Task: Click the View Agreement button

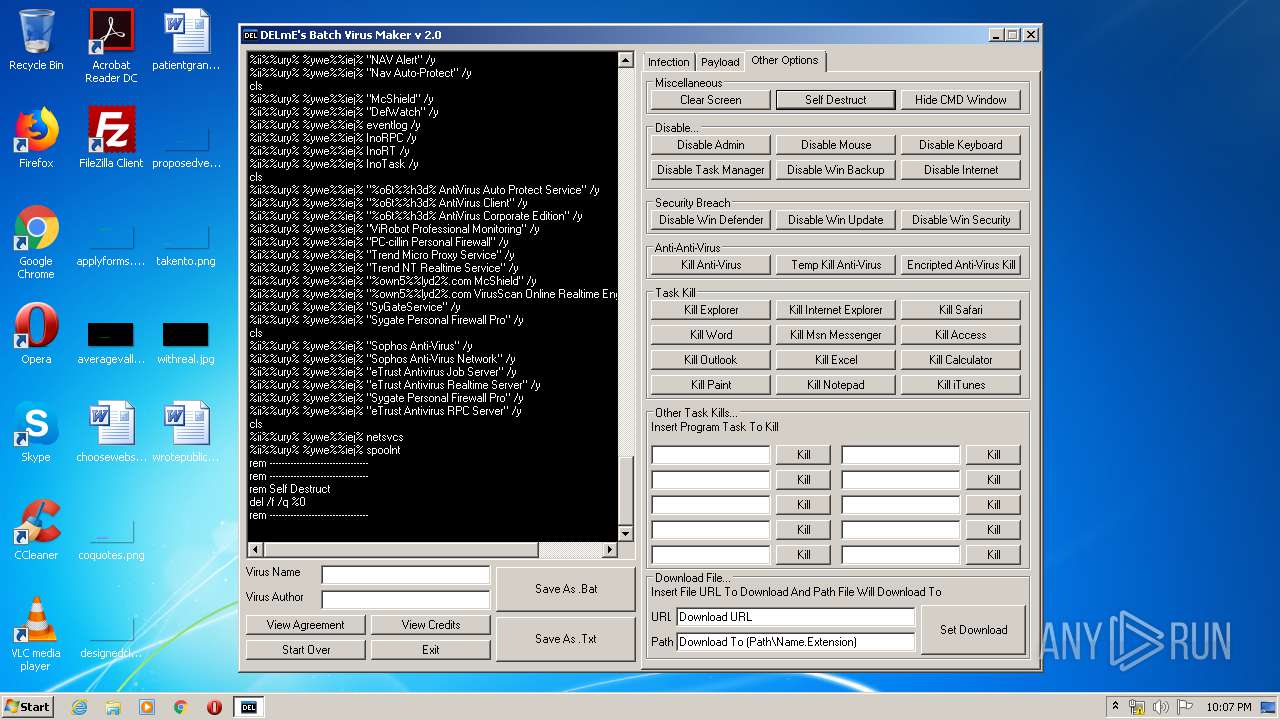Action: (x=306, y=625)
